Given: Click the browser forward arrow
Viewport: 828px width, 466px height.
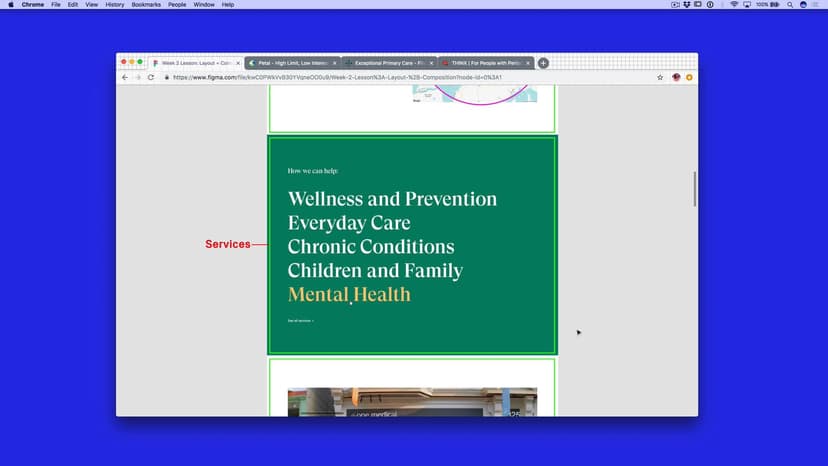Looking at the screenshot, I should 138,77.
